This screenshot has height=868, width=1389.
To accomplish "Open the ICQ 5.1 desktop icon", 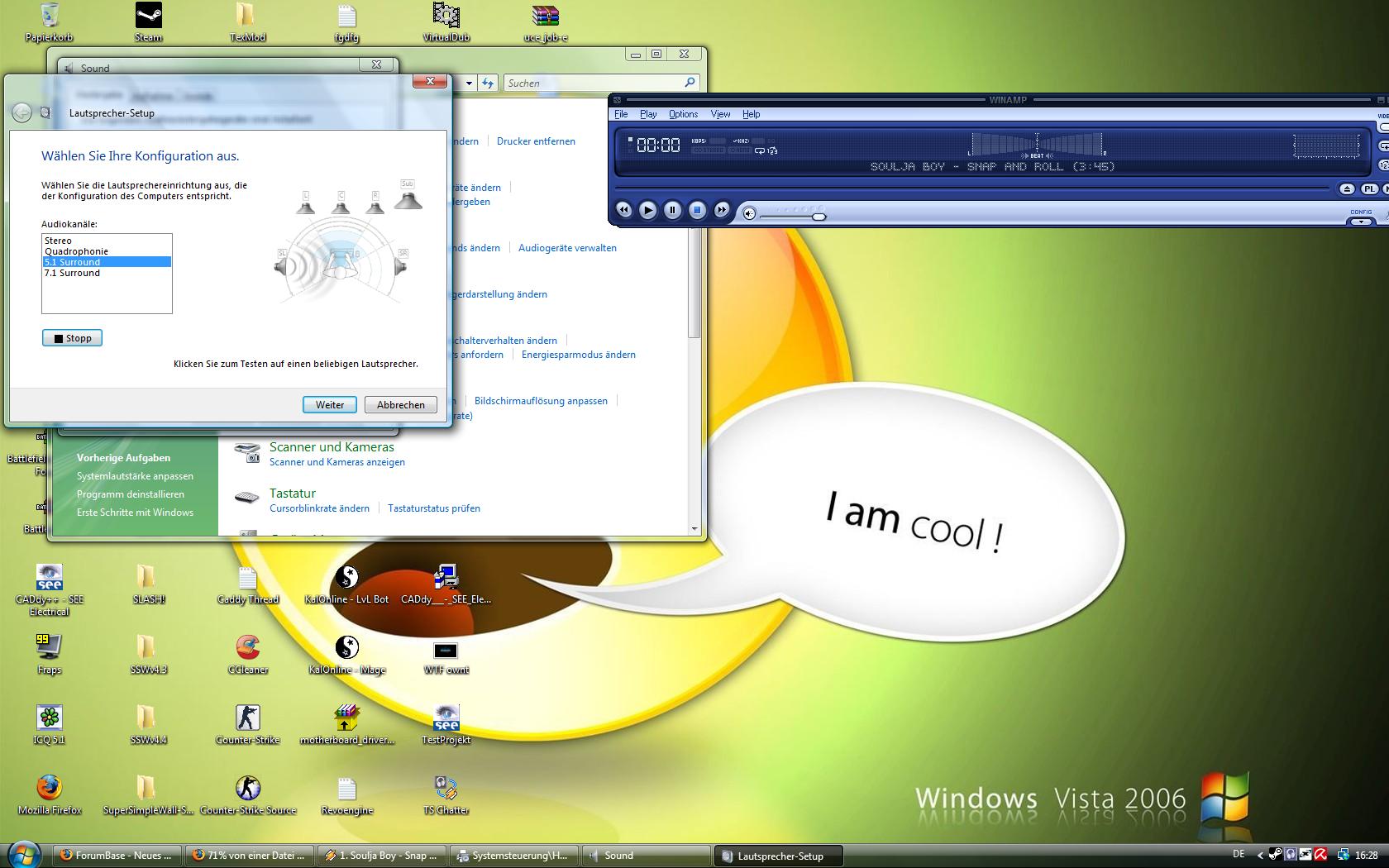I will pos(49,724).
